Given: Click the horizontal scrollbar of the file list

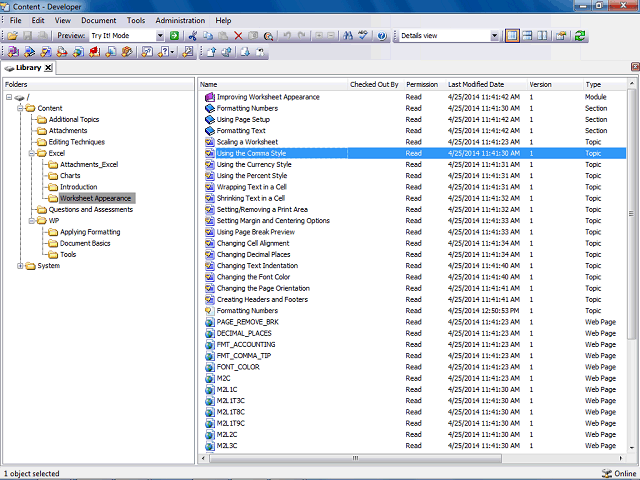Looking at the screenshot, I should click(355, 458).
